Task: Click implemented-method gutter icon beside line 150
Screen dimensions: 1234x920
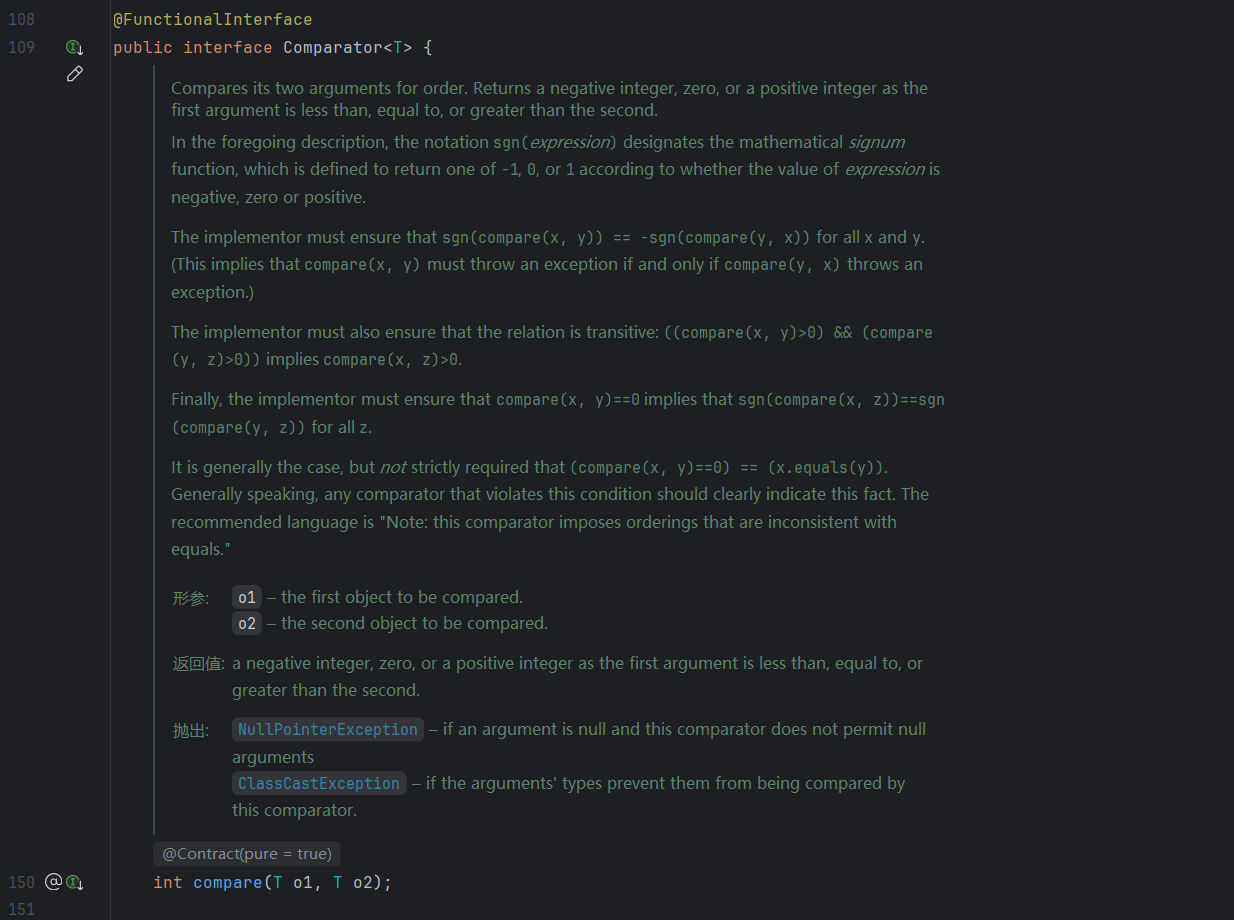Action: [x=74, y=882]
